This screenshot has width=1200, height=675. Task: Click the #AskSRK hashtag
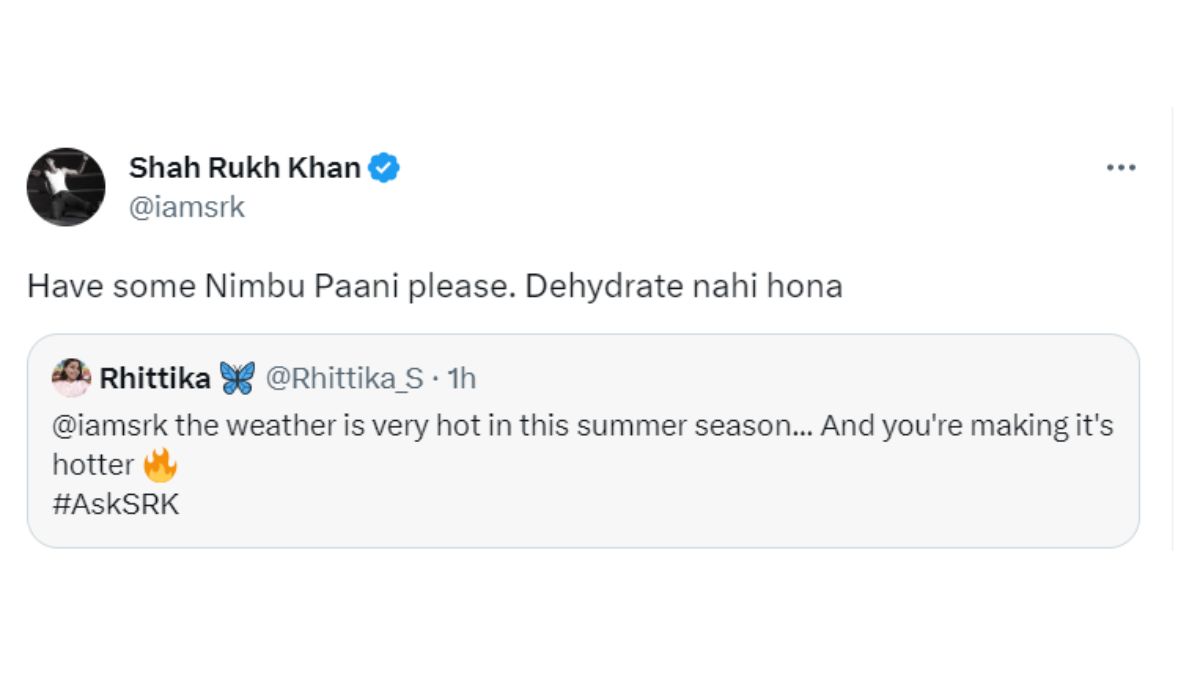(x=115, y=504)
